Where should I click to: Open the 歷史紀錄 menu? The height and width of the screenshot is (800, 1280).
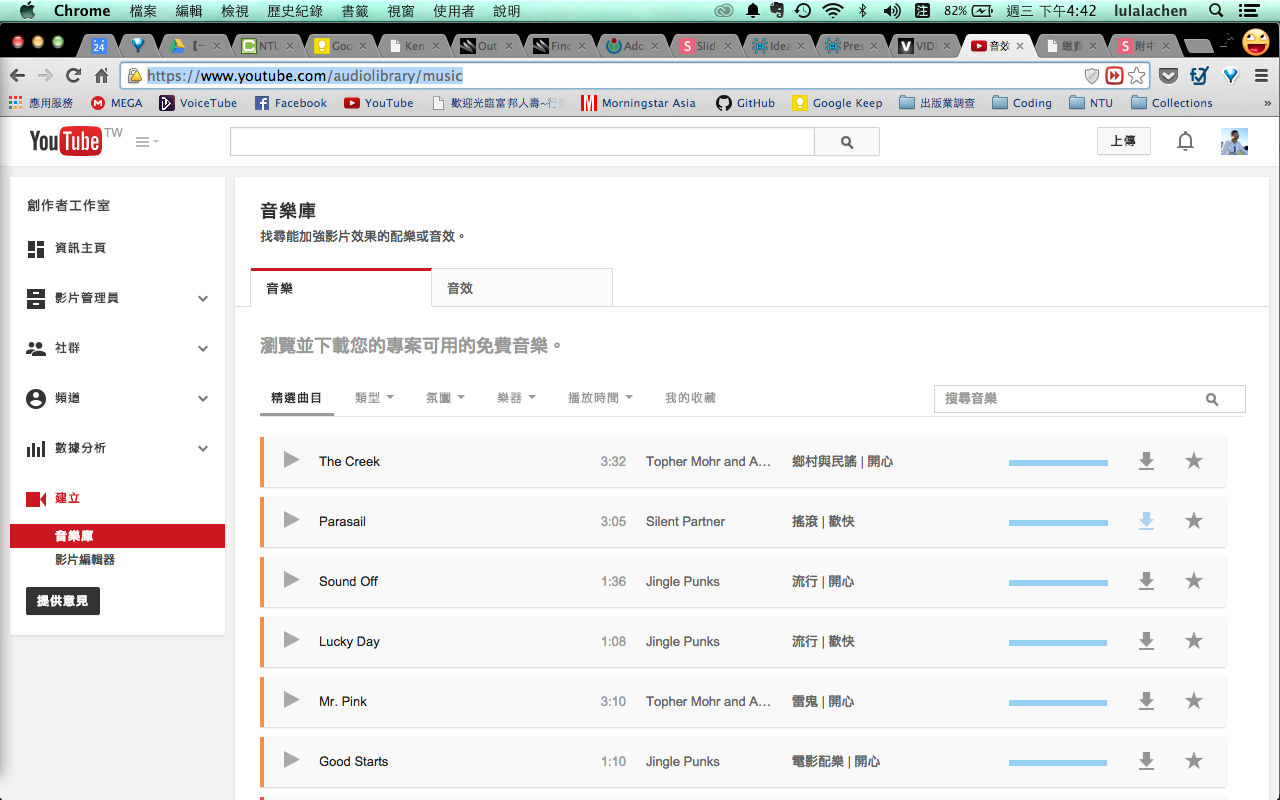coord(294,11)
